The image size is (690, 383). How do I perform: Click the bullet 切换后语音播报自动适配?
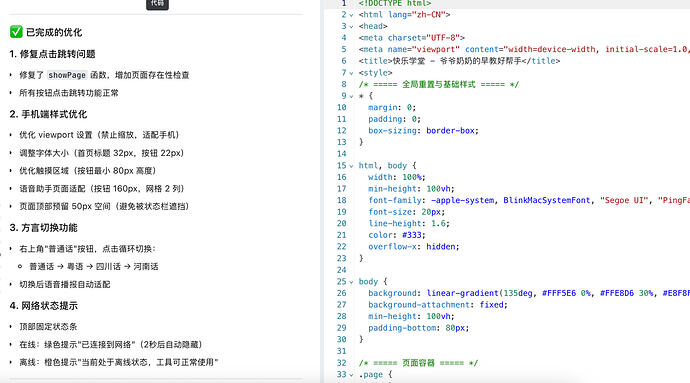65,284
